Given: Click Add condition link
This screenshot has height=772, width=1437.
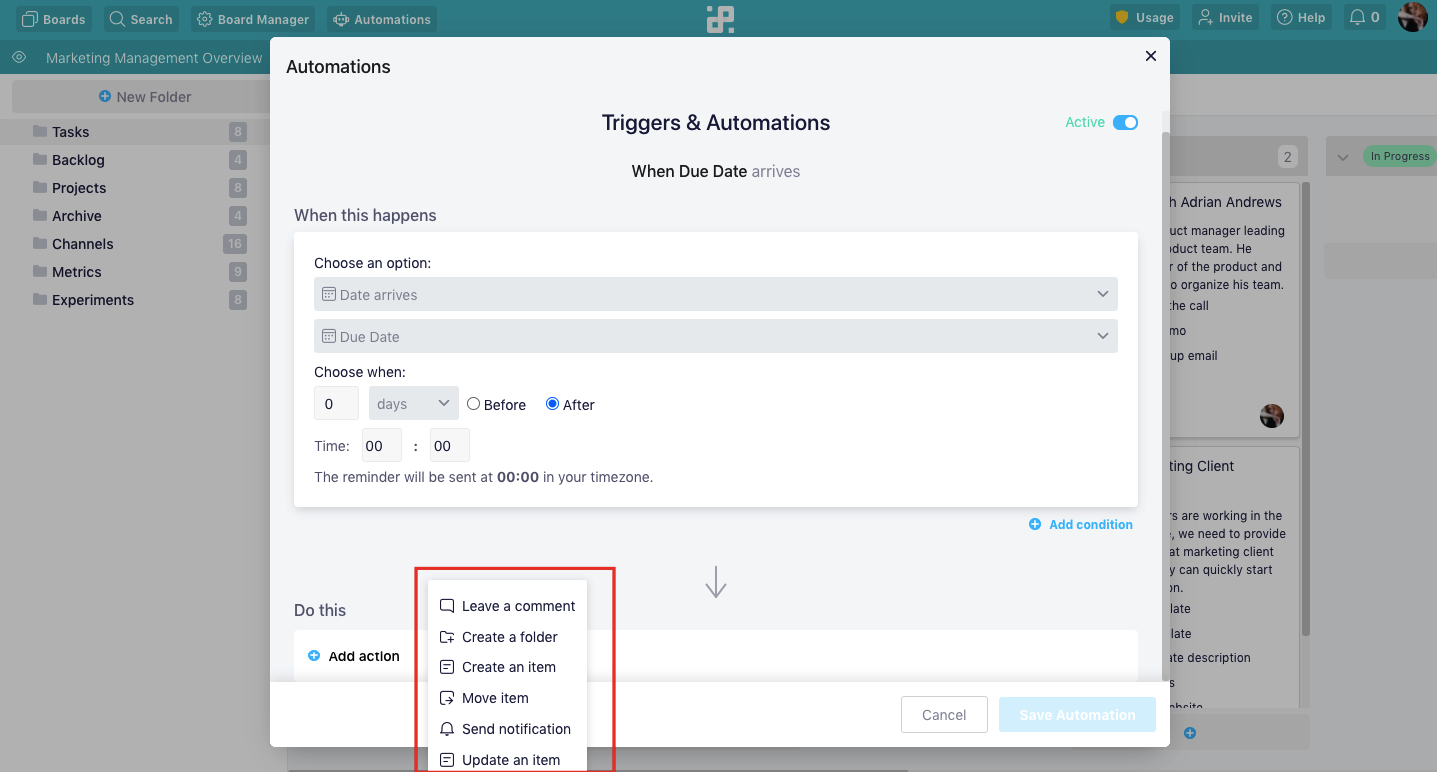Looking at the screenshot, I should tap(1081, 524).
